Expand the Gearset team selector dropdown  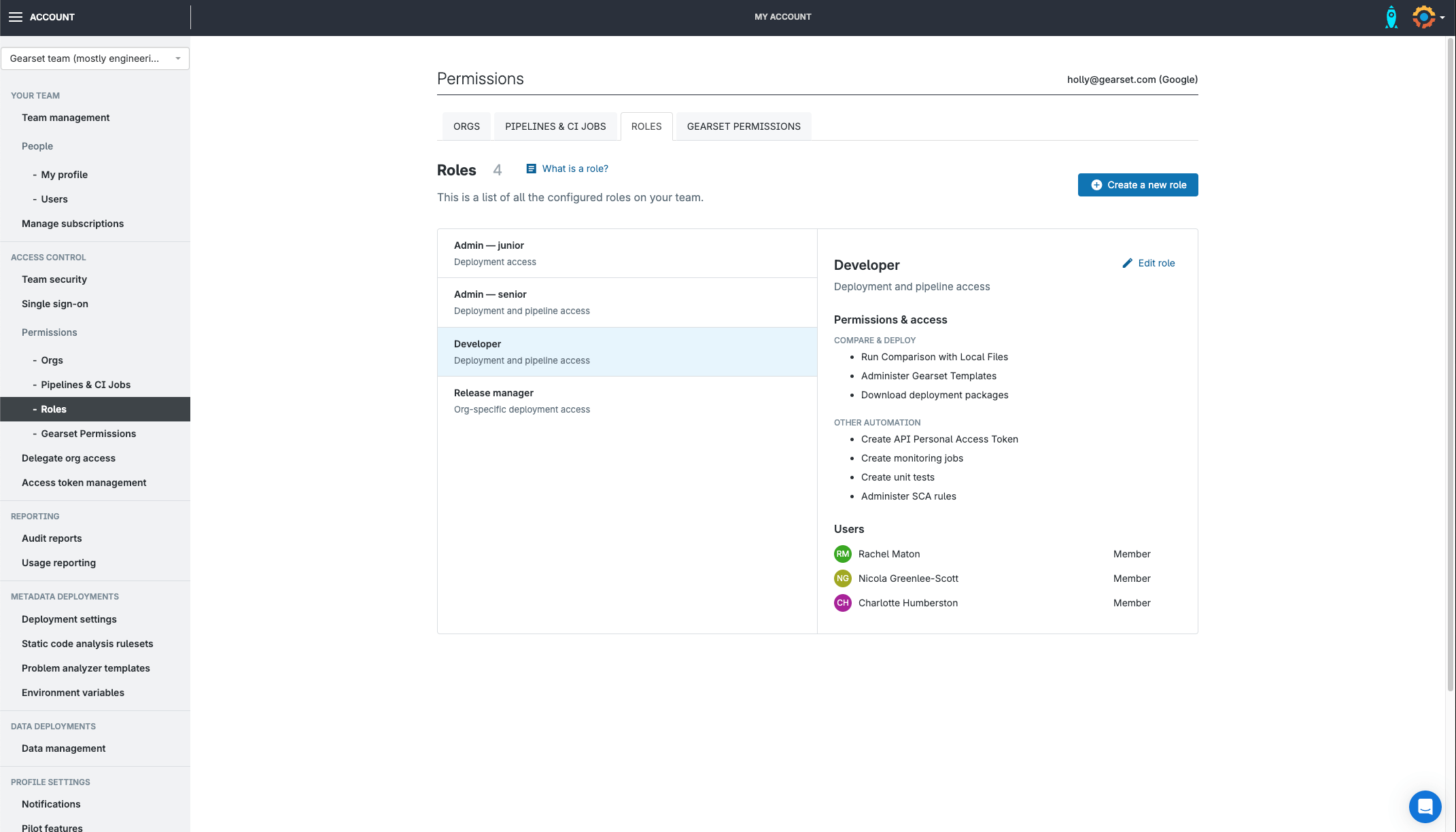(x=95, y=58)
